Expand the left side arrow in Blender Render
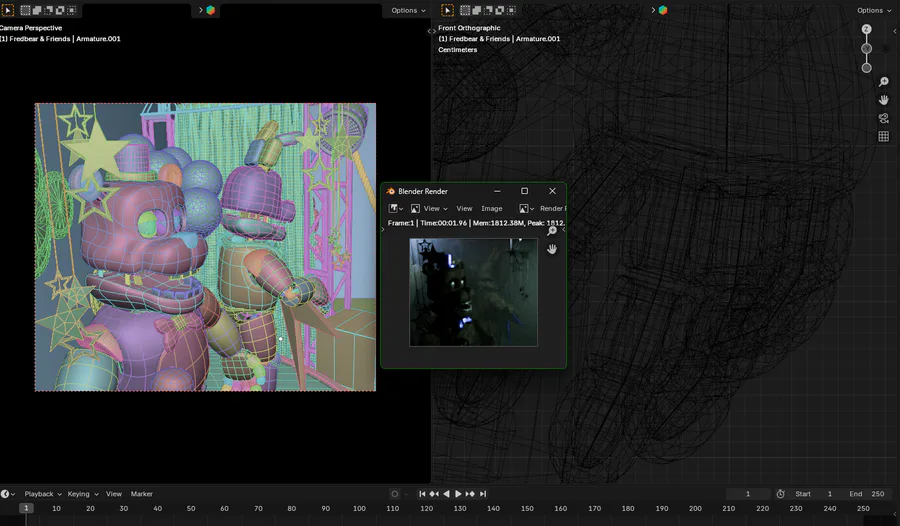The width and height of the screenshot is (900, 526). 383,230
